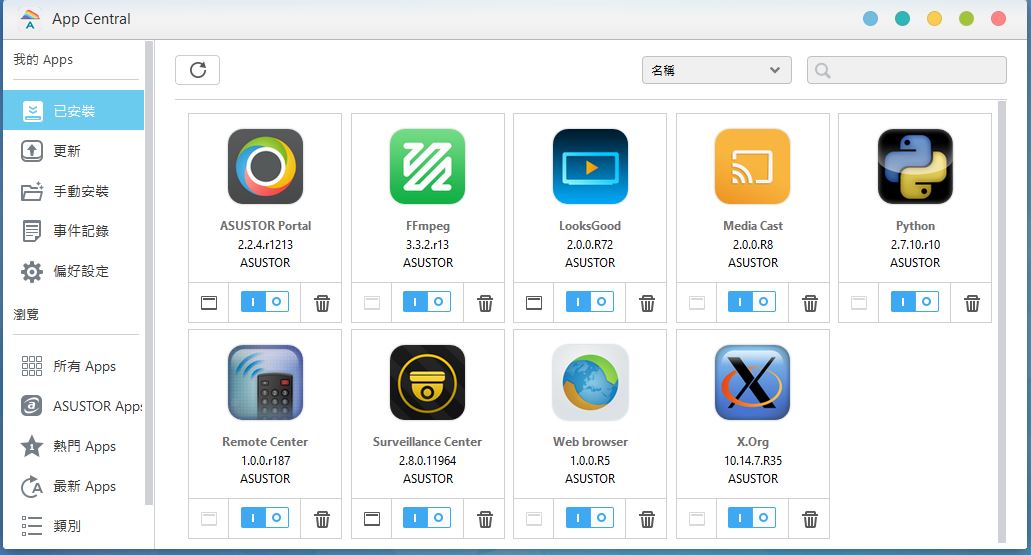Viewport: 1031px width, 555px height.
Task: Open 偏好設定 preferences item
Action: point(74,271)
